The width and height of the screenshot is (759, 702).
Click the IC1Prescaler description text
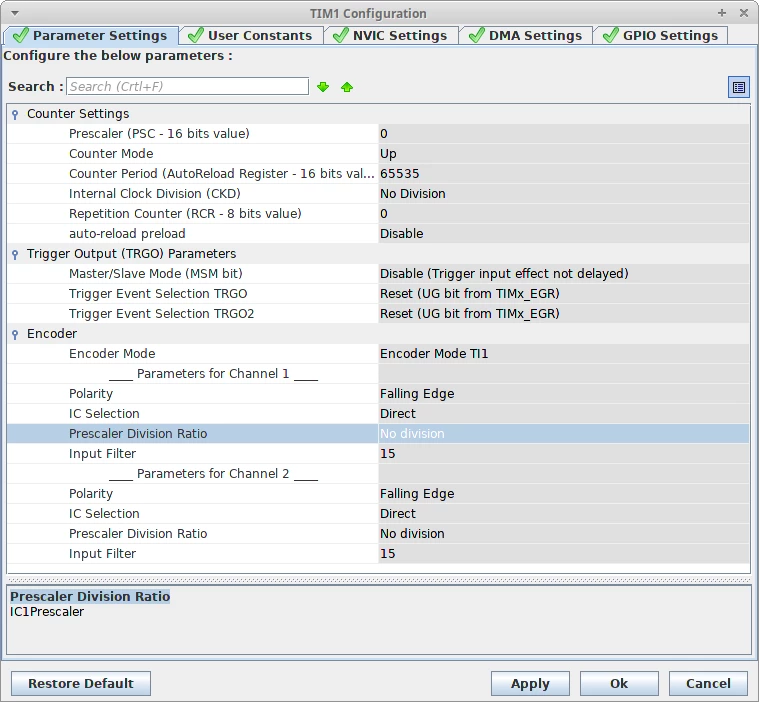47,611
